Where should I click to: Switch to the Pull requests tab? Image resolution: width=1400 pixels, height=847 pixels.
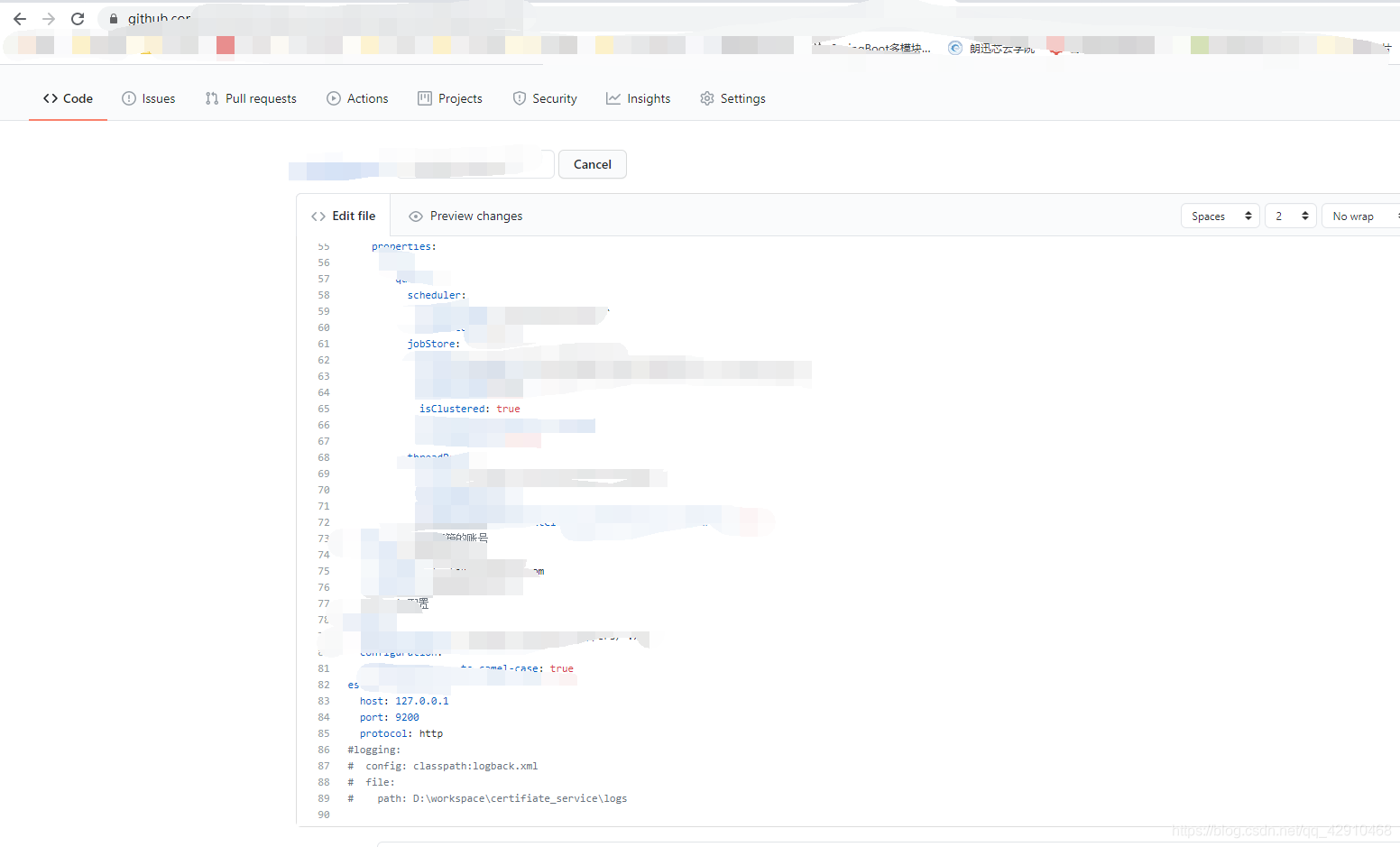pos(251,98)
